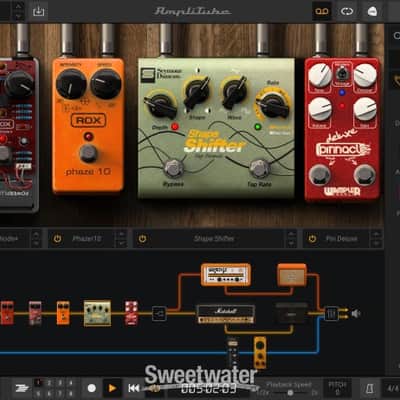Screen dimensions: 400x400
Task: Open the Shape Shifter slot name dropdown
Action: click(x=214, y=239)
